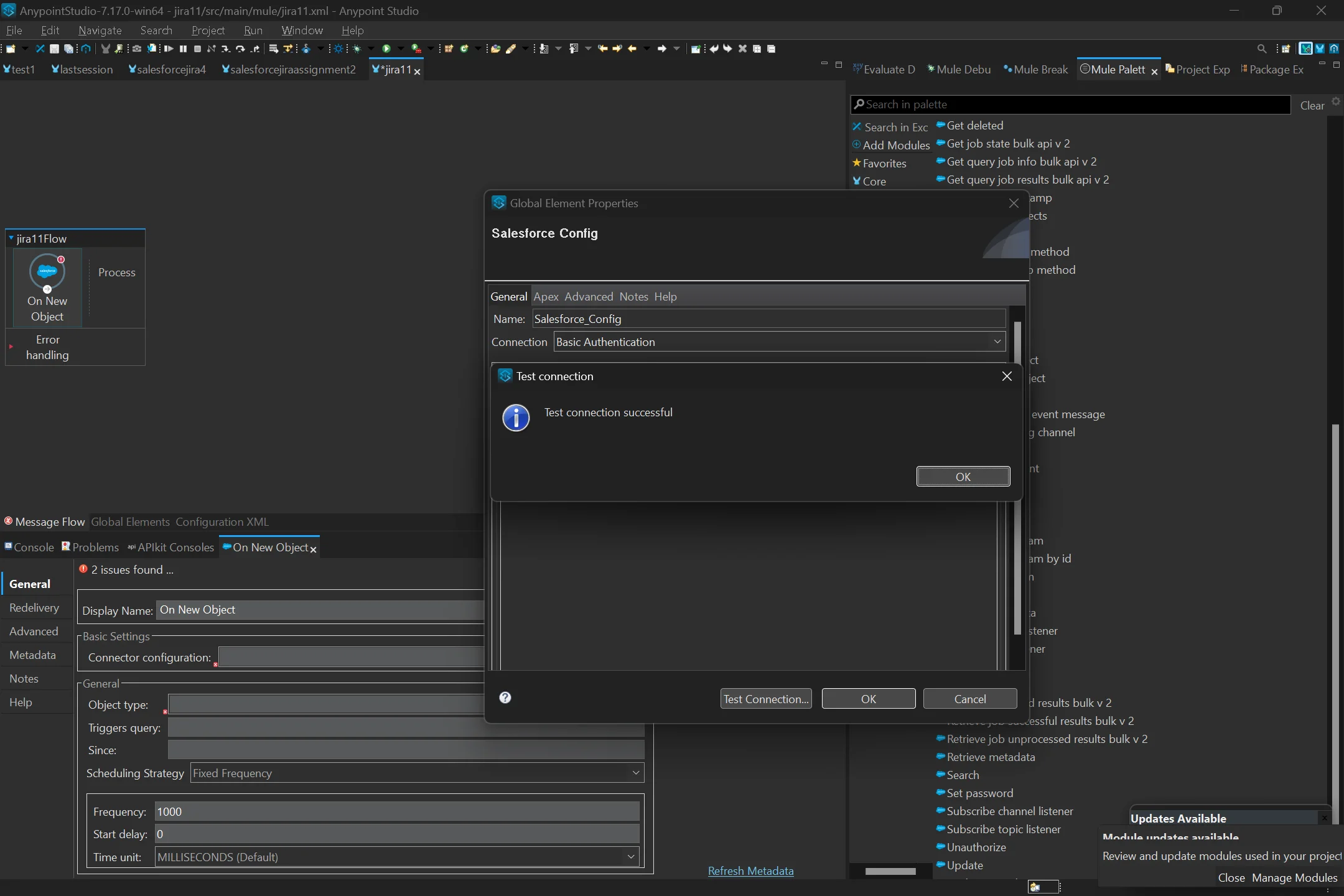Viewport: 1344px width, 896px height.
Task: Click the Refresh Metadata link
Action: pos(750,871)
